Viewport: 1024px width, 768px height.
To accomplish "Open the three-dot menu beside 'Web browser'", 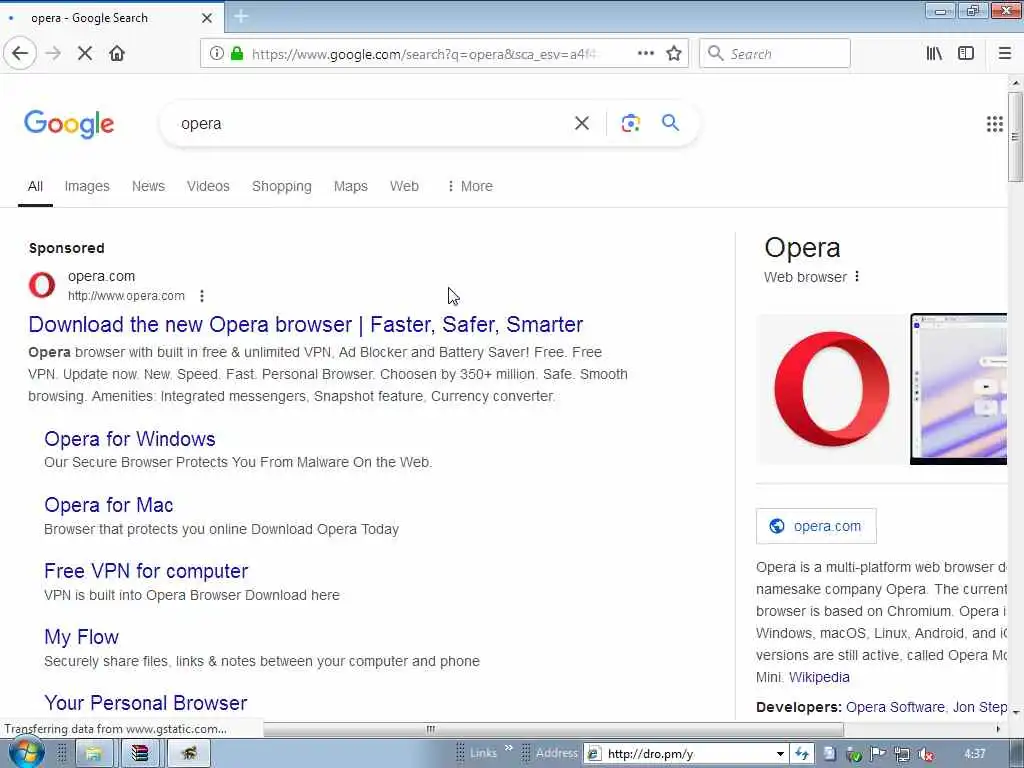I will (857, 277).
